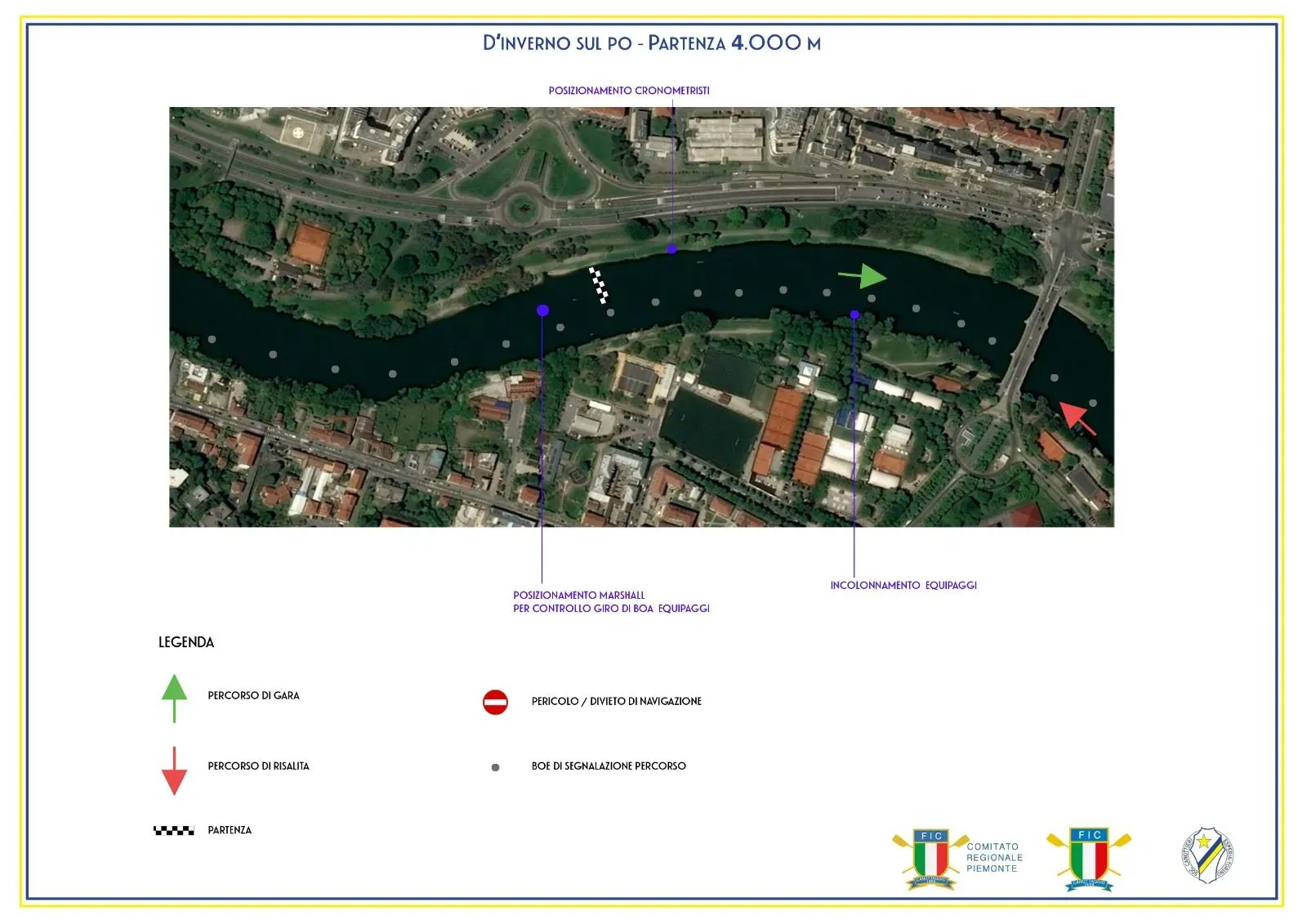The height and width of the screenshot is (924, 1307).
Task: Click the 'Legenda' heading
Action: click(x=186, y=643)
